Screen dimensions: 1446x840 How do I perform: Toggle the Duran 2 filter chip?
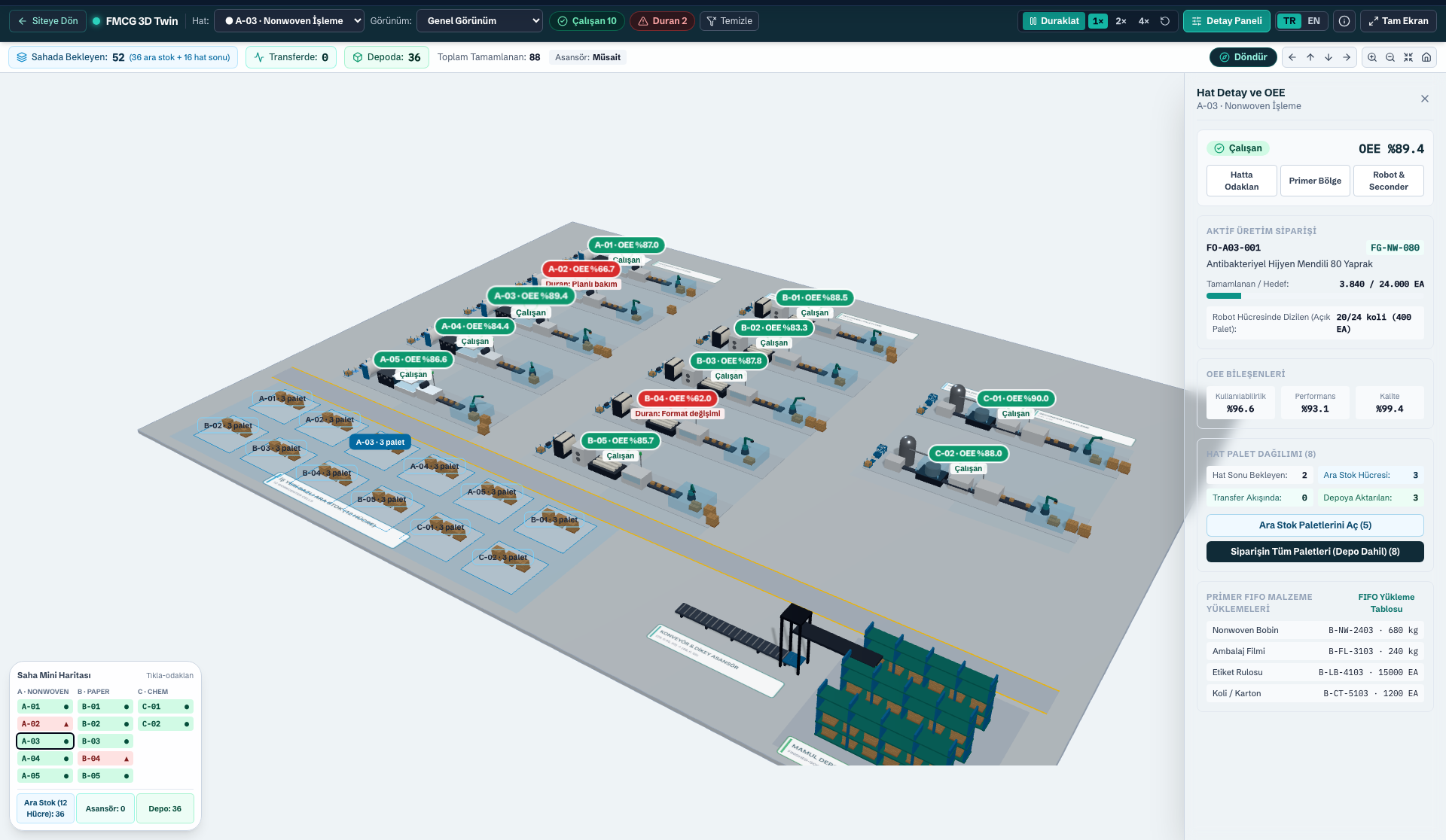pos(663,21)
